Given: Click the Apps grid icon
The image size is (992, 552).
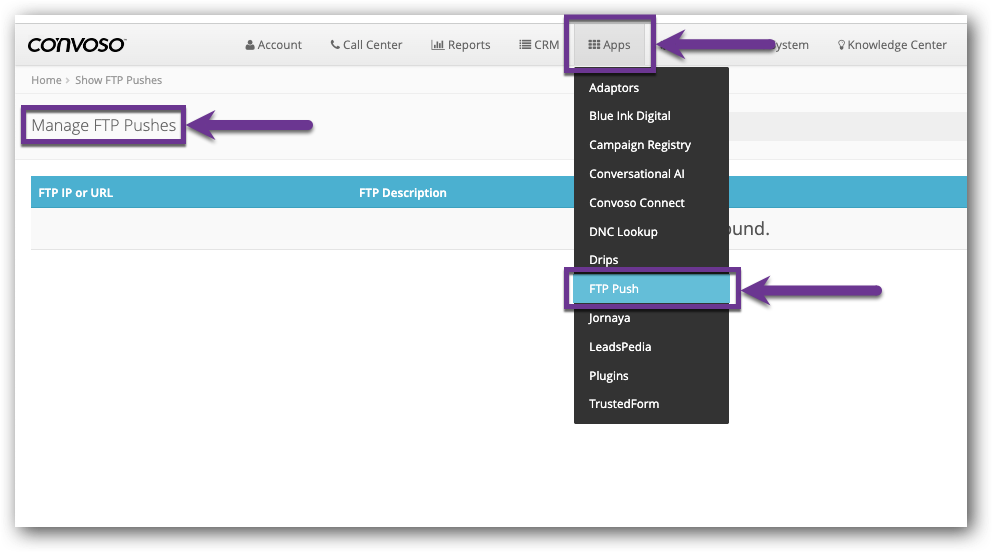Looking at the screenshot, I should (x=594, y=44).
